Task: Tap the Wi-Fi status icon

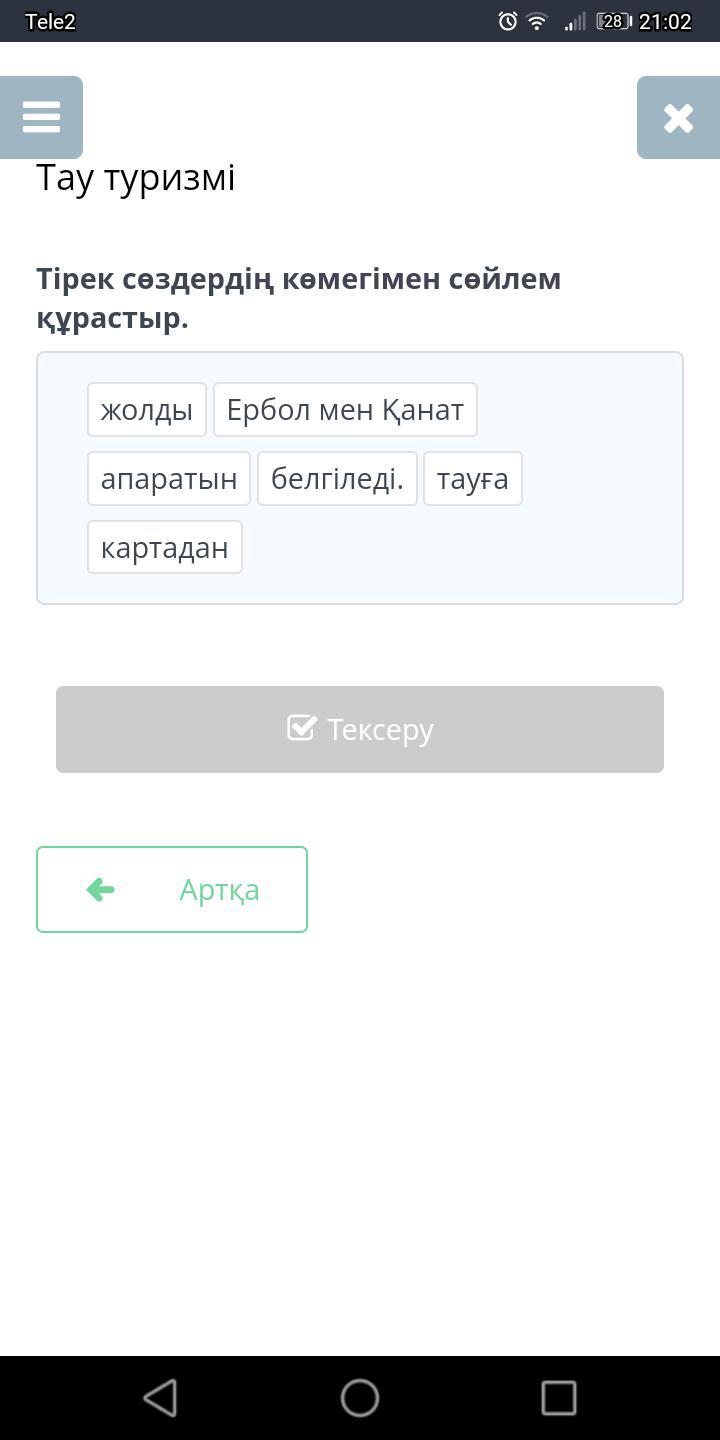Action: tap(537, 21)
